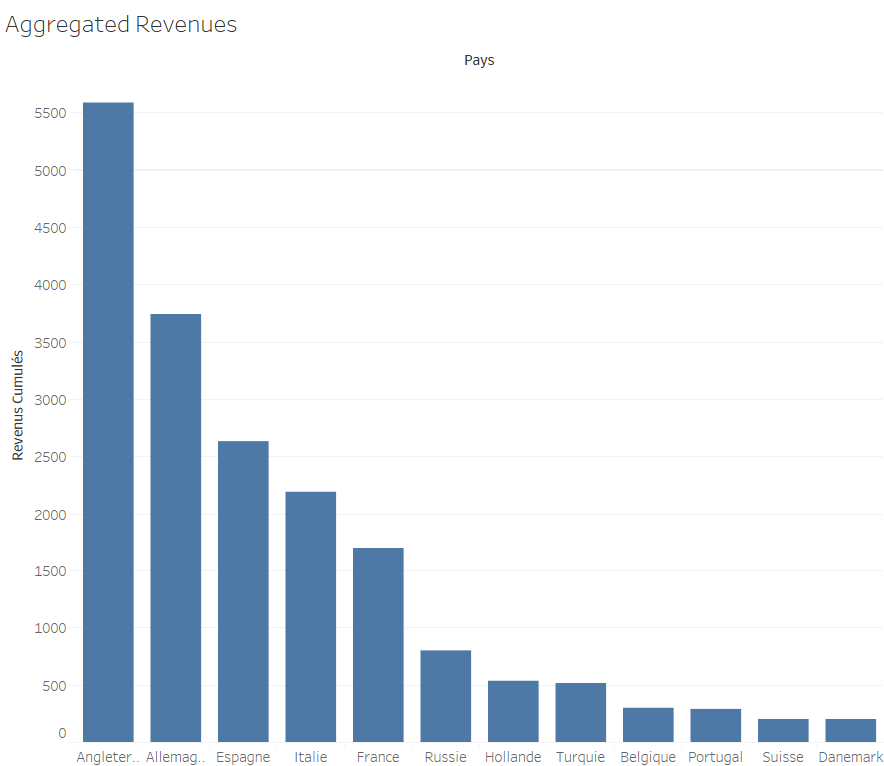Screen dimensions: 884x766
Task: Click the Angleterre bar in the chart
Action: point(108,420)
